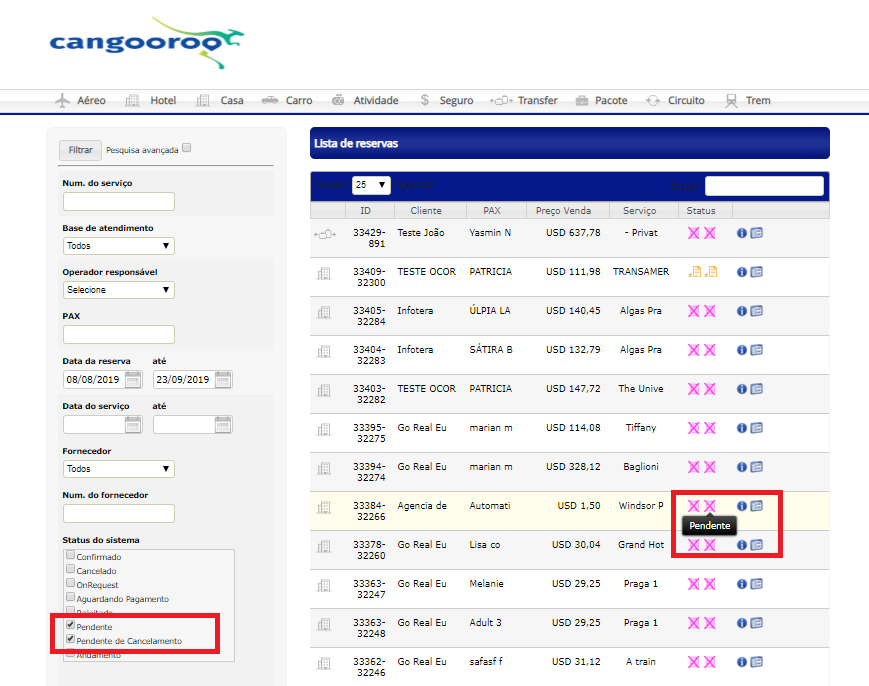The height and width of the screenshot is (686, 869).
Task: Click the info icon for Teste João reservation
Action: coord(742,233)
